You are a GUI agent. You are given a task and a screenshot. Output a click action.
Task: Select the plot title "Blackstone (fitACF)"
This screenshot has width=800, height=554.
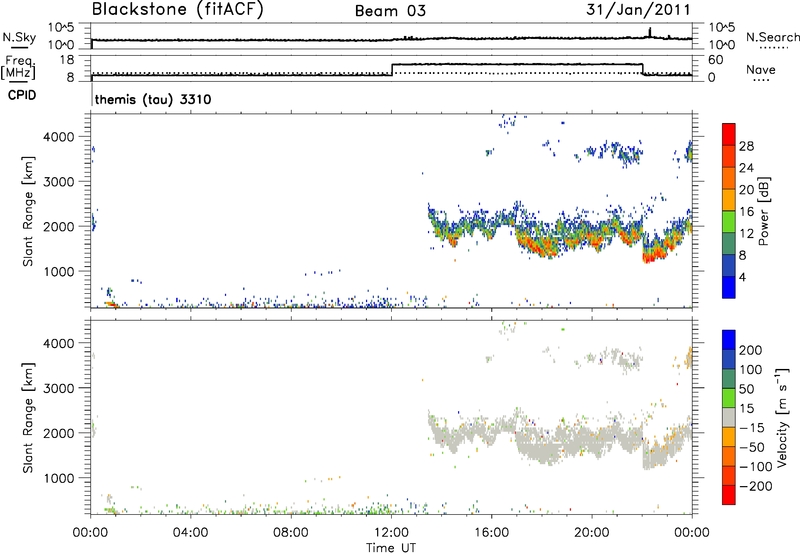[x=178, y=10]
